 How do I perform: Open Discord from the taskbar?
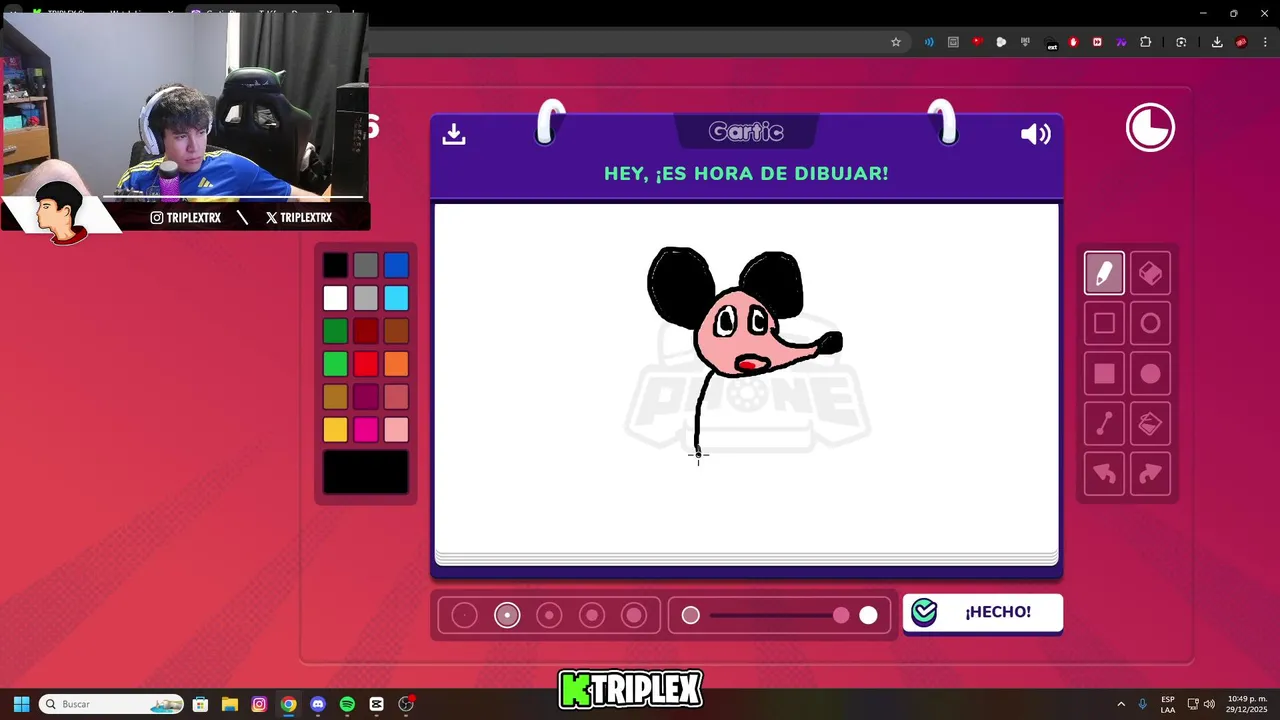click(318, 704)
